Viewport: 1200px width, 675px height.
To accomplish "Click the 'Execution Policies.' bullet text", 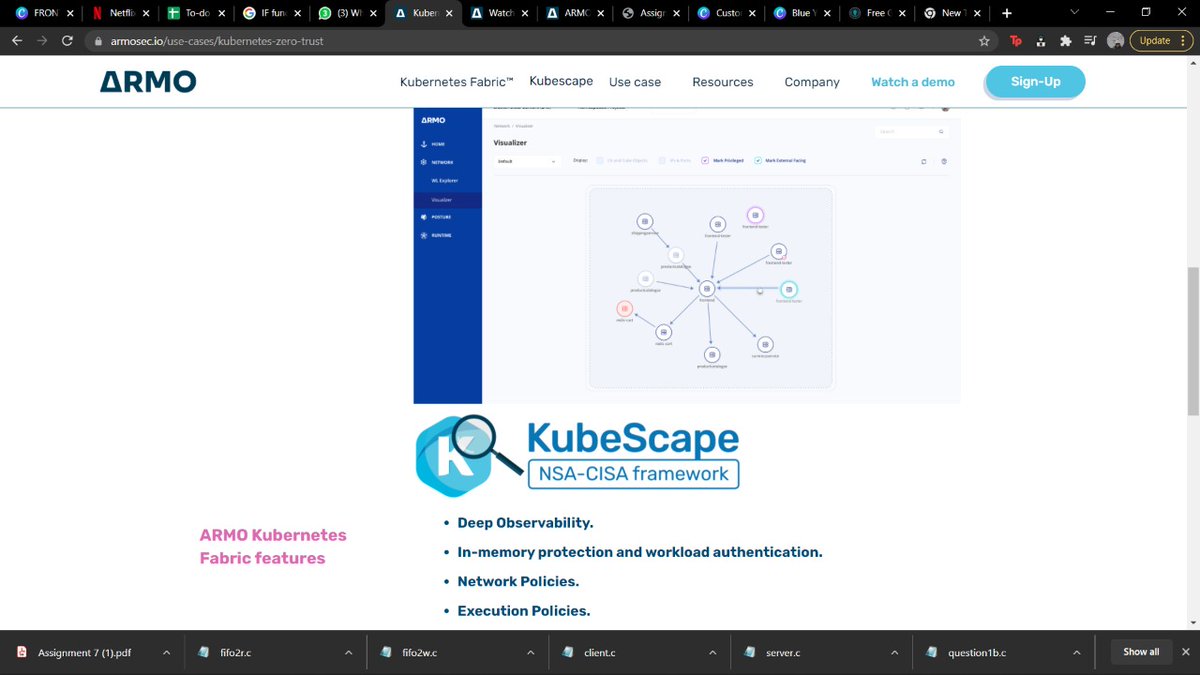I will click(x=524, y=611).
